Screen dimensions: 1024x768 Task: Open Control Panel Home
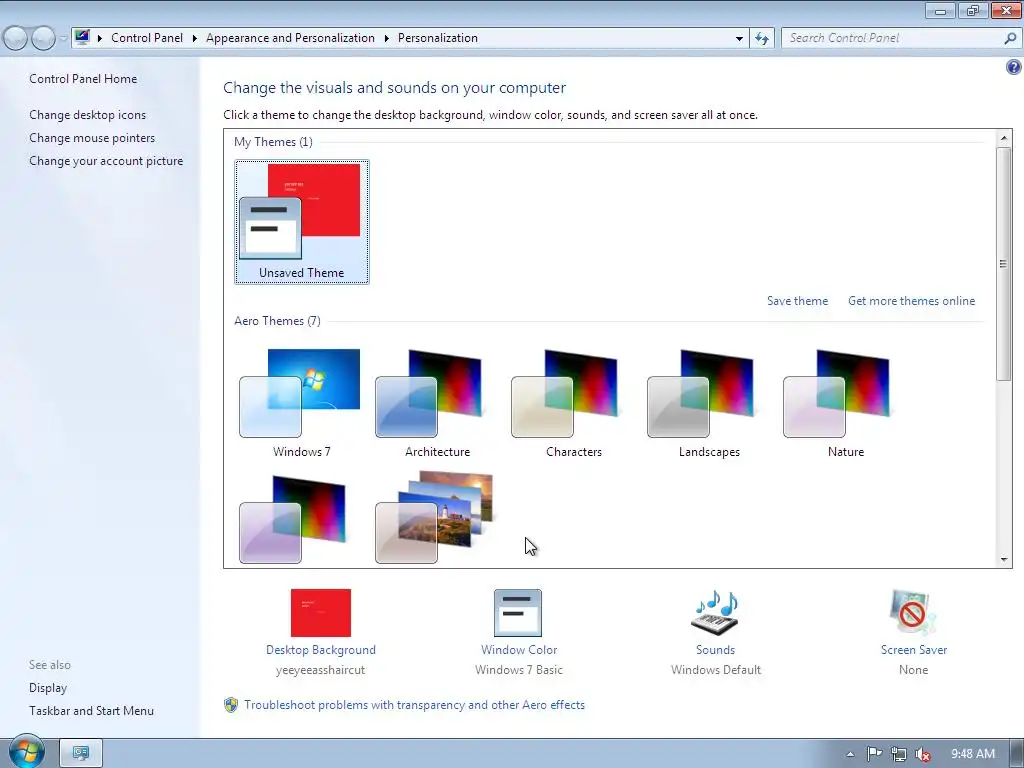(x=83, y=78)
